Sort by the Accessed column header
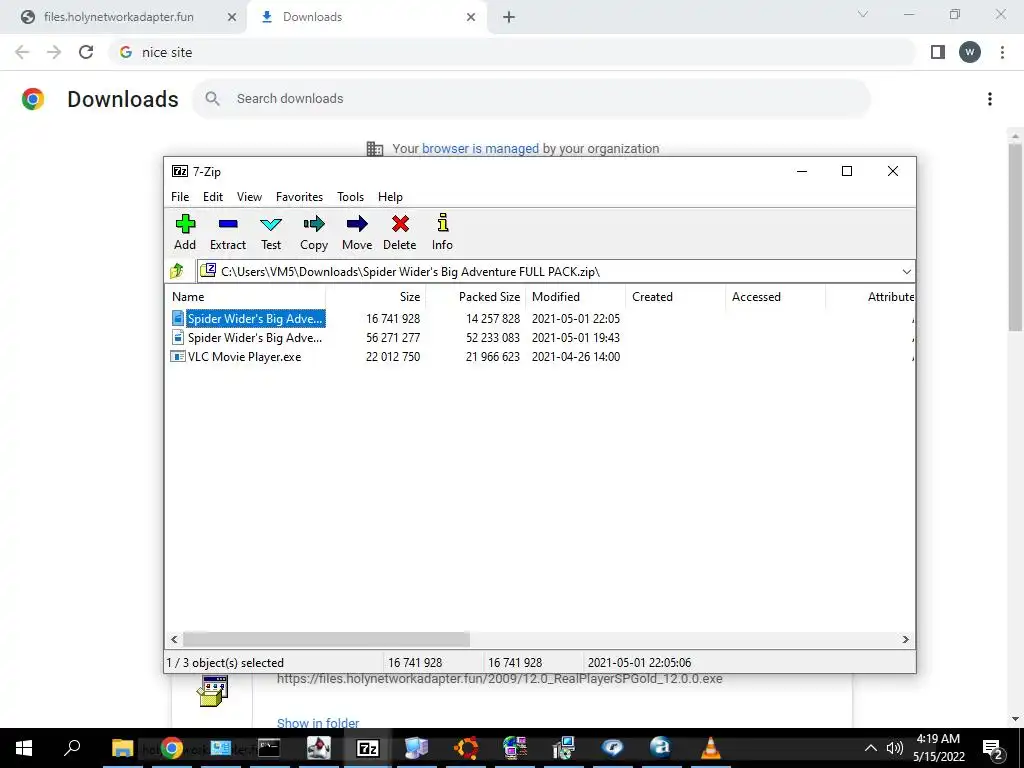Screen dimensions: 1024x768 click(x=775, y=296)
